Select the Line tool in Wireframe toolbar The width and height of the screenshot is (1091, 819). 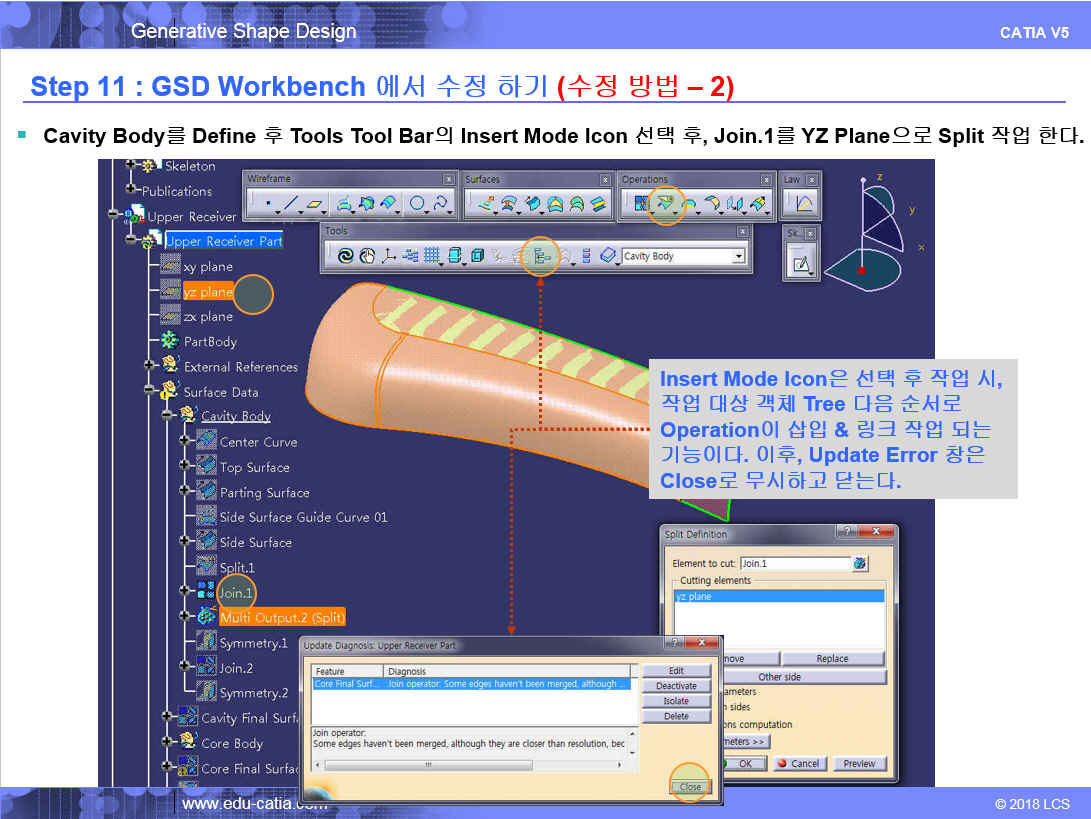pos(289,204)
